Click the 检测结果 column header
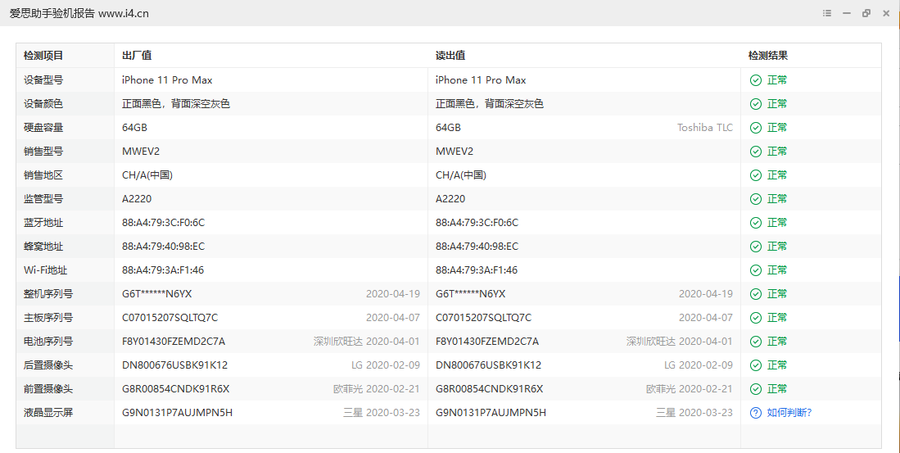The height and width of the screenshot is (453, 900). 767,56
